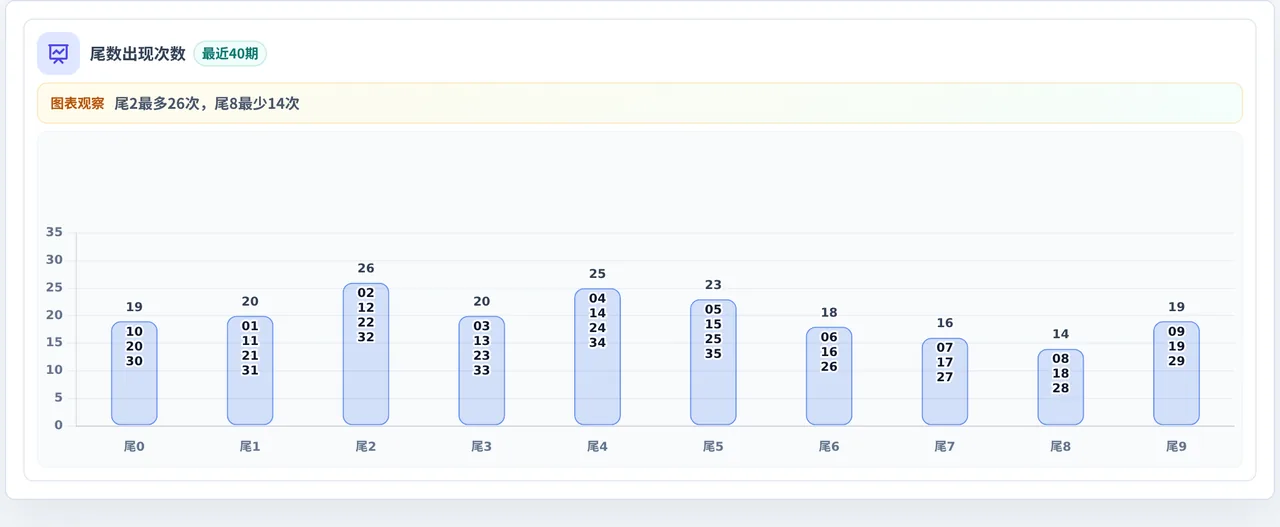Click the 尾8 x-axis label
The image size is (1280, 527).
click(x=1061, y=447)
